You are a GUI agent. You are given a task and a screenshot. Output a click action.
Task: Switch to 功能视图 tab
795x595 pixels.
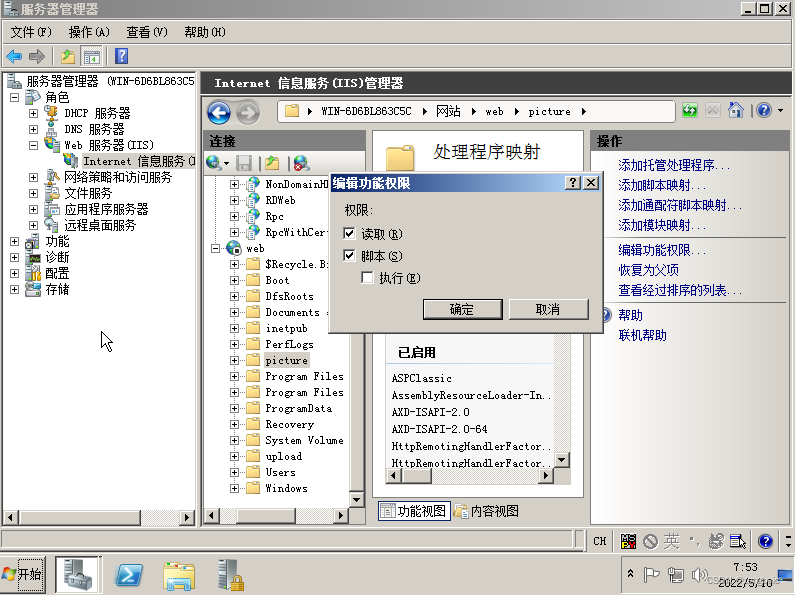pos(414,511)
